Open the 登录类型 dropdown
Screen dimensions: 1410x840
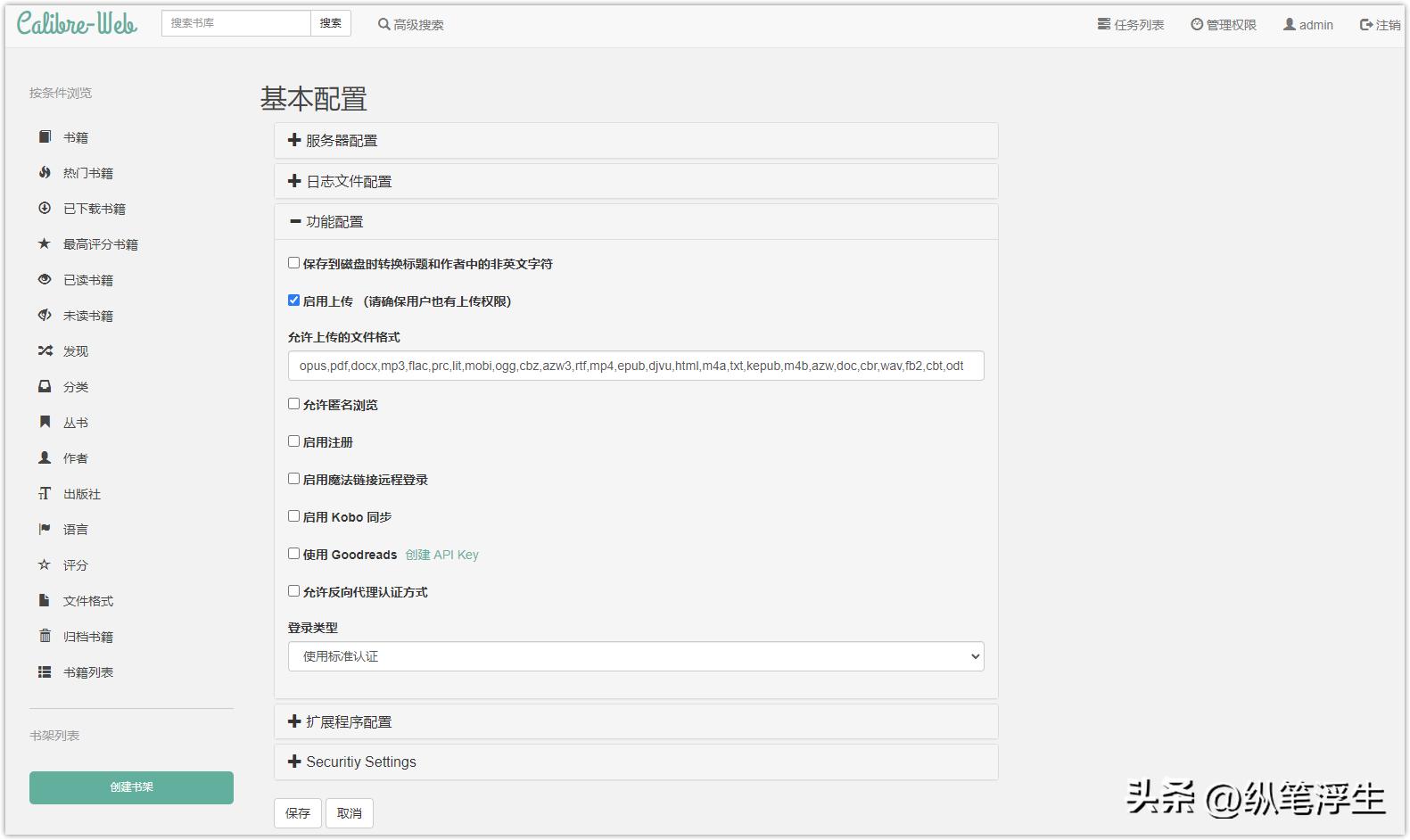coord(636,656)
